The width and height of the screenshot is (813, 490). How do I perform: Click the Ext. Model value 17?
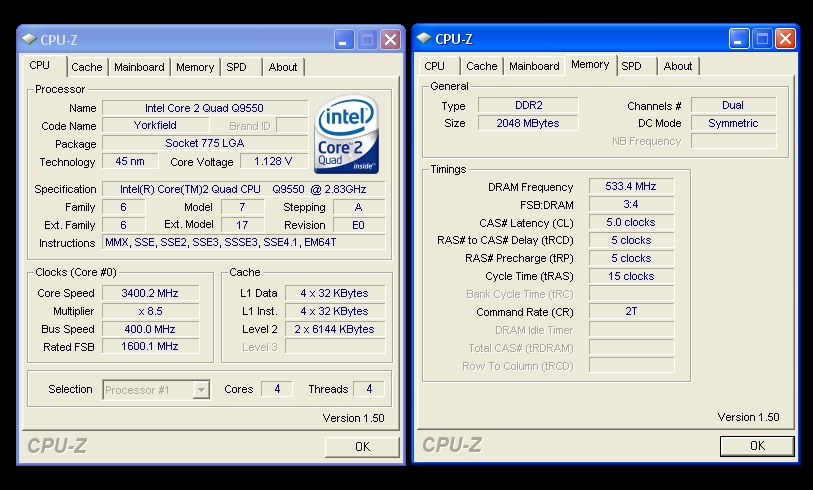(242, 225)
